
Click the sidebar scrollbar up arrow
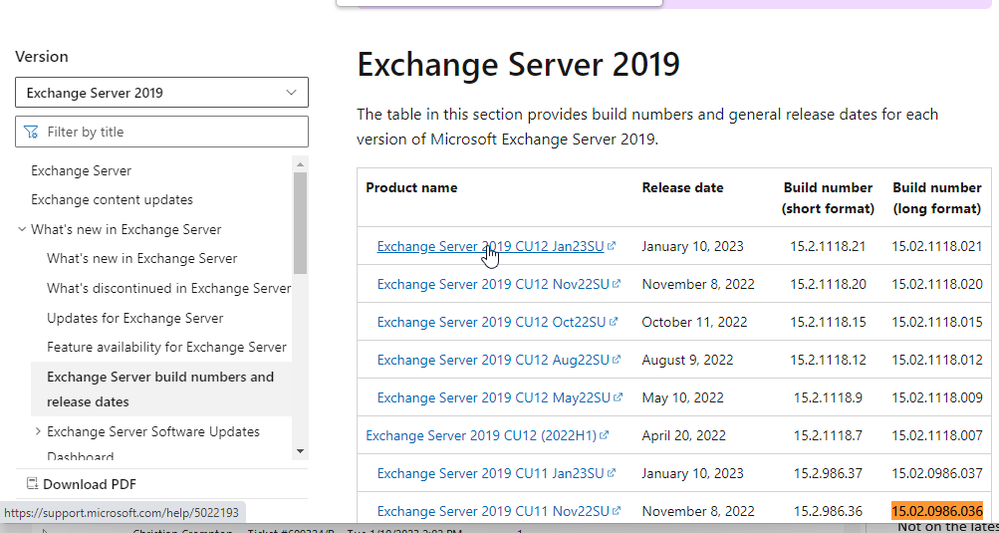300,164
